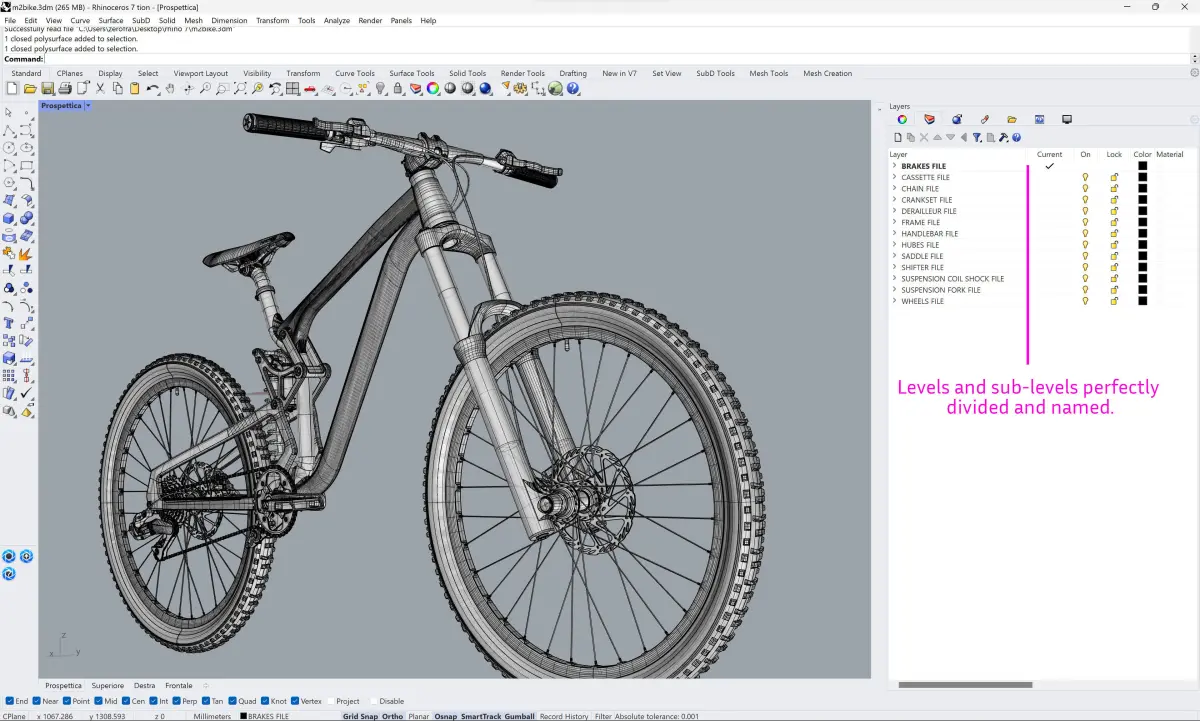Expand the CHAIN FILE layer
Screen dimensions: 1200x721
pyautogui.click(x=894, y=188)
